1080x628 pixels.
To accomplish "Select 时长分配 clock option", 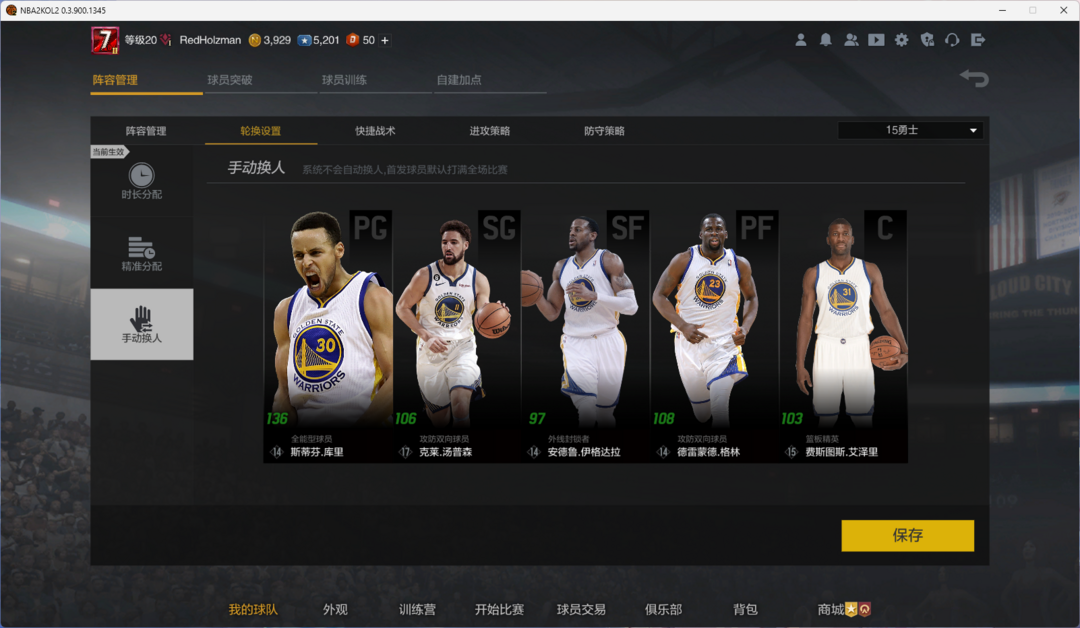I will 142,182.
